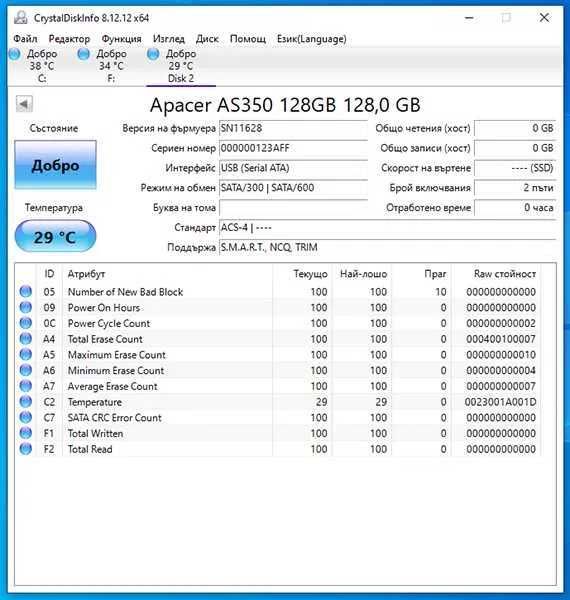Click status orb of SATA CRC Error Count
The height and width of the screenshot is (600, 570).
pyautogui.click(x=26, y=417)
